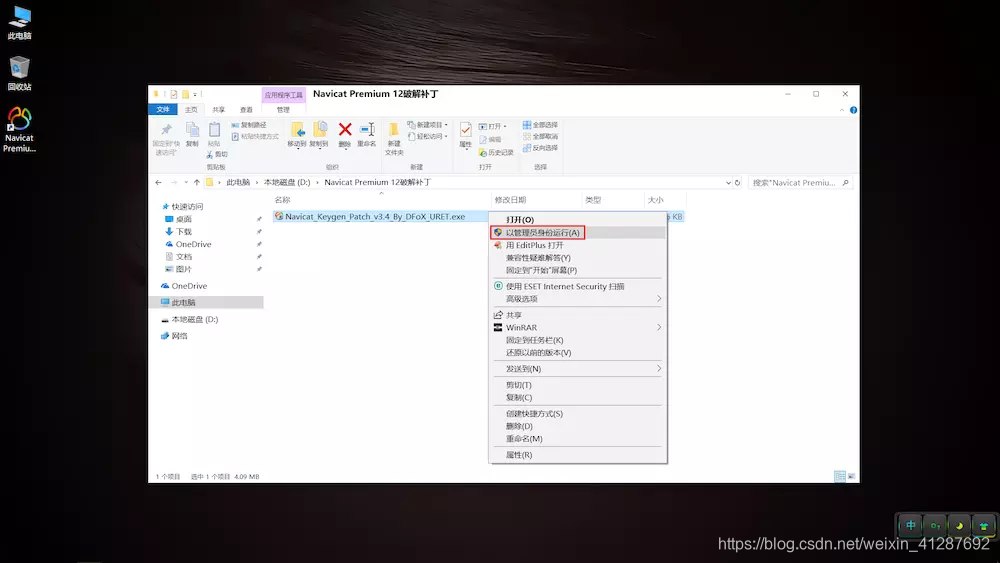
Task: Select 桌面 in navigation pane
Action: (184, 219)
